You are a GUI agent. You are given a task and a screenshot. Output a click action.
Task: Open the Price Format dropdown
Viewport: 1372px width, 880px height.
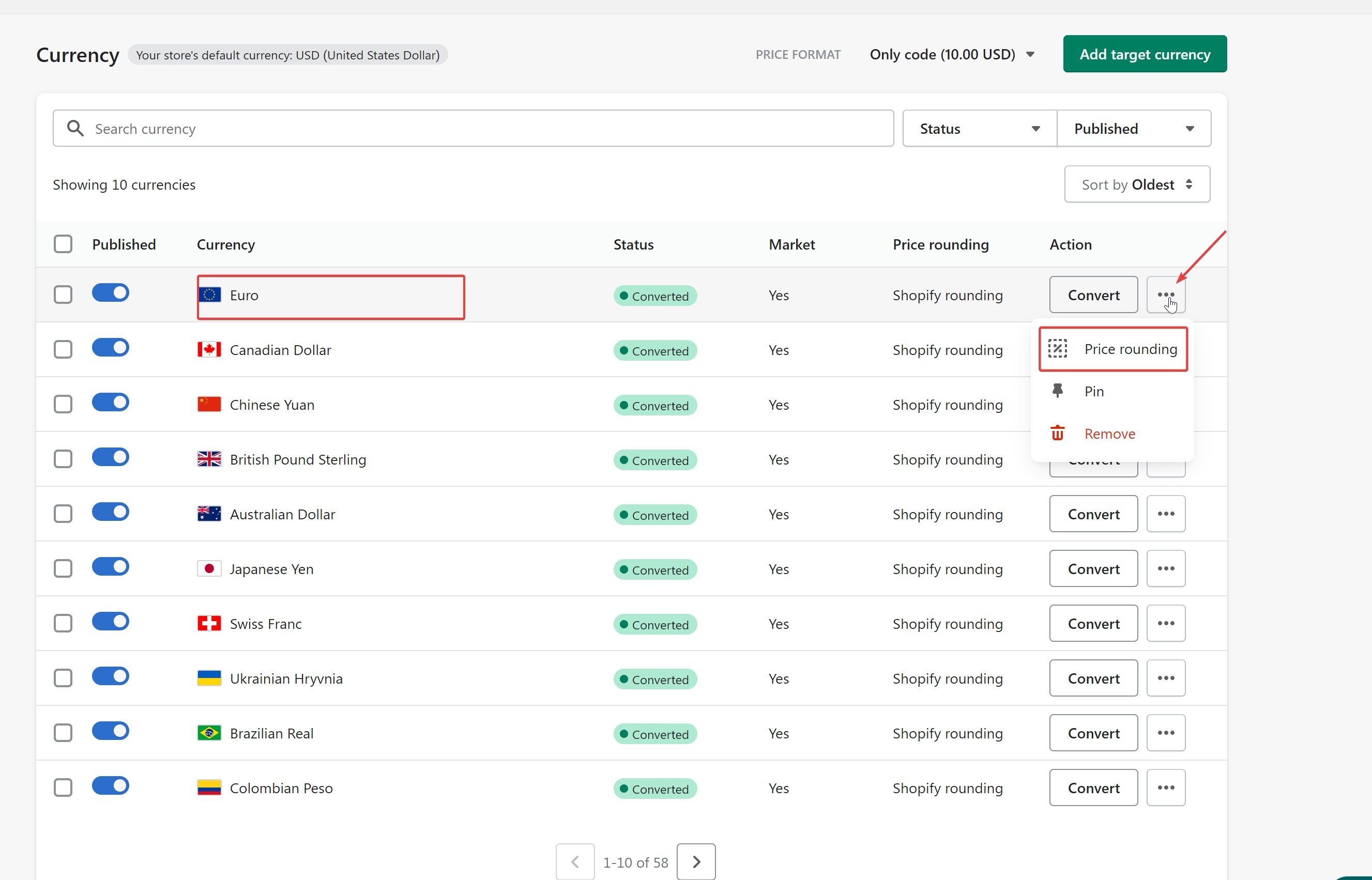pyautogui.click(x=952, y=54)
